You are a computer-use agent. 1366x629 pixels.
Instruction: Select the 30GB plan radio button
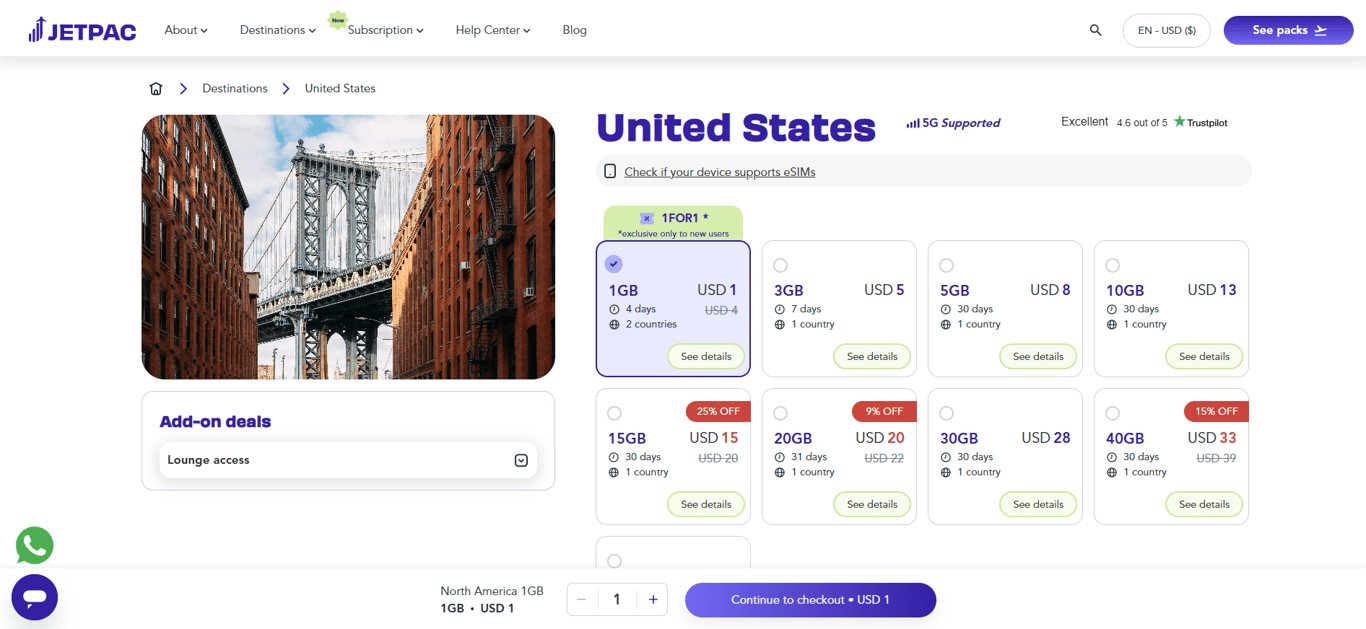point(946,413)
